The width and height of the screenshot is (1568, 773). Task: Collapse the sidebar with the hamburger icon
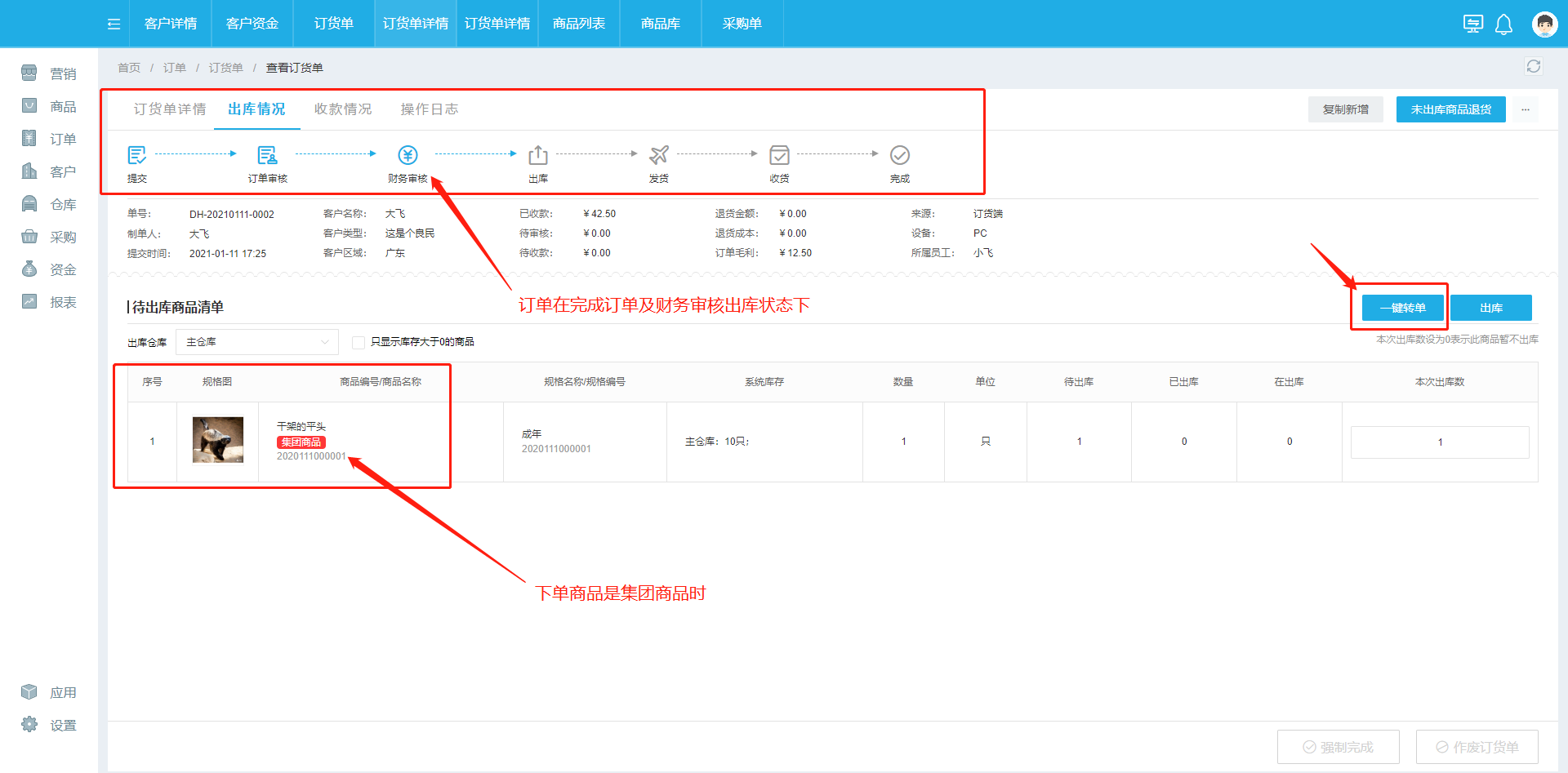(114, 24)
